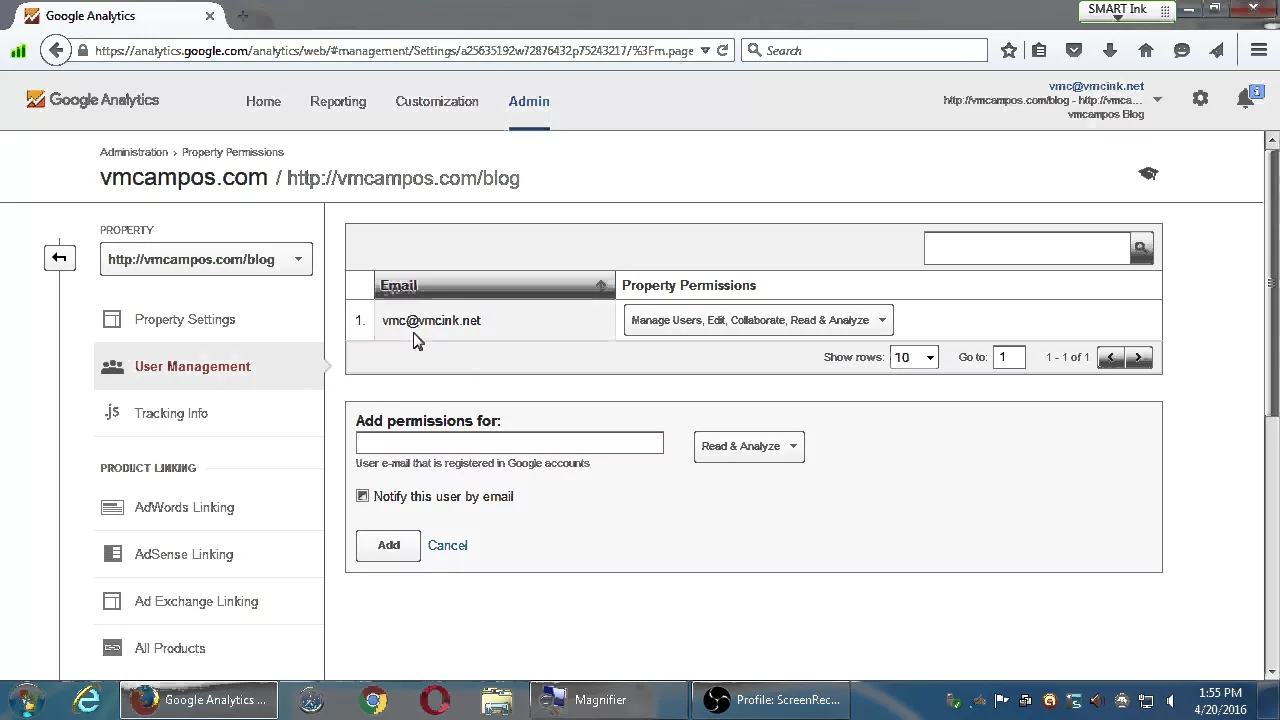This screenshot has height=720, width=1280.
Task: Open Ad Exchange Linking
Action: 196,601
